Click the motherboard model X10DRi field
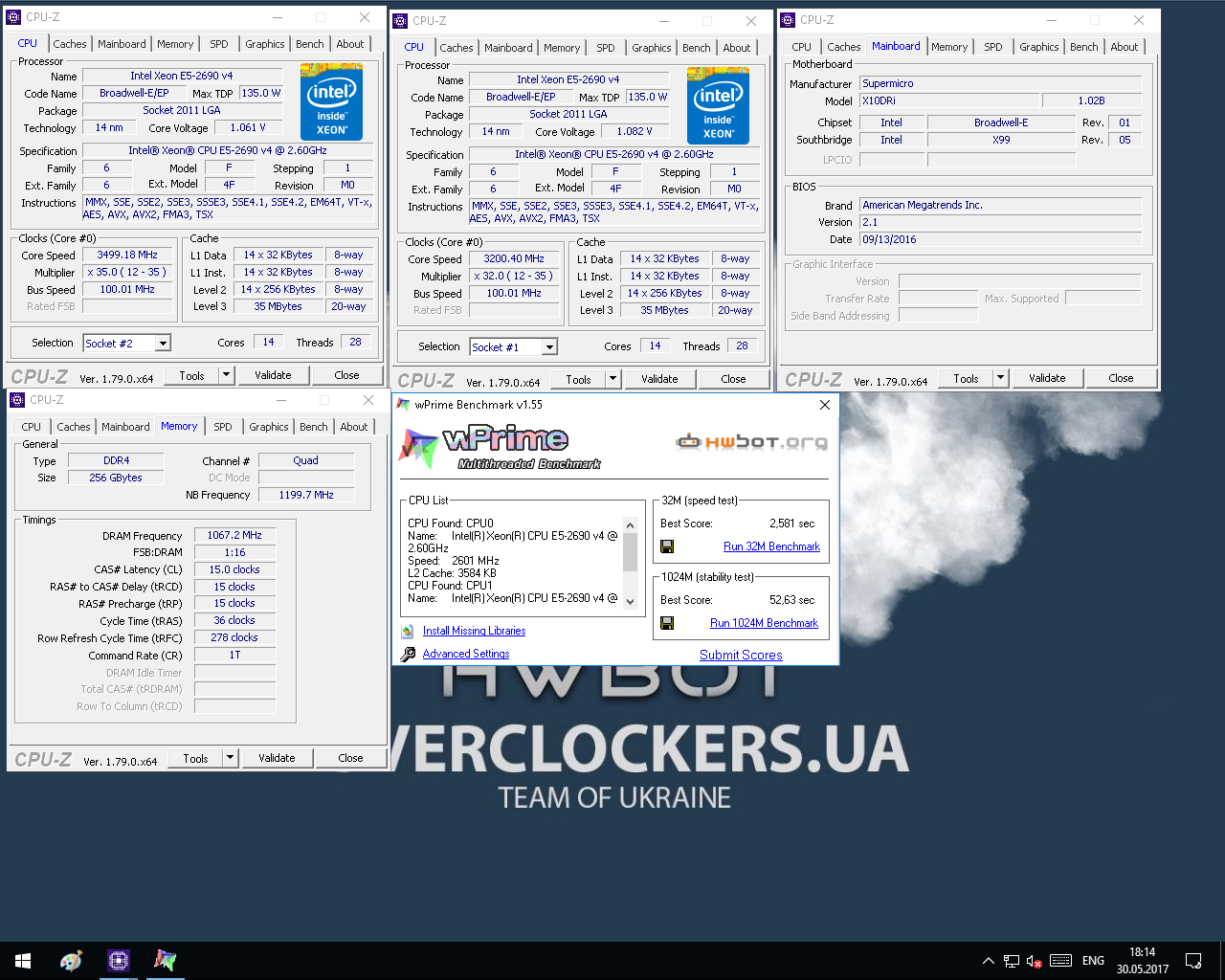This screenshot has width=1225, height=980. pyautogui.click(x=948, y=100)
